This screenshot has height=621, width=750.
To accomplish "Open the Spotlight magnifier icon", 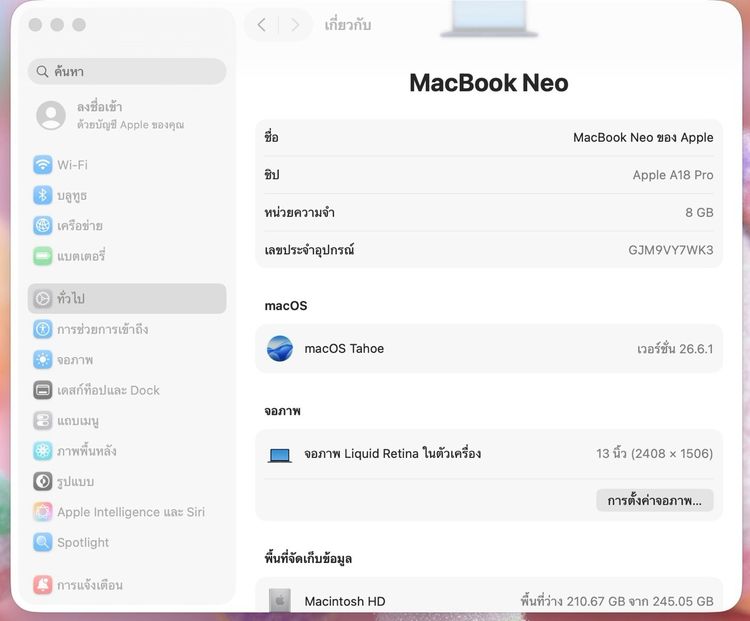I will click(43, 542).
